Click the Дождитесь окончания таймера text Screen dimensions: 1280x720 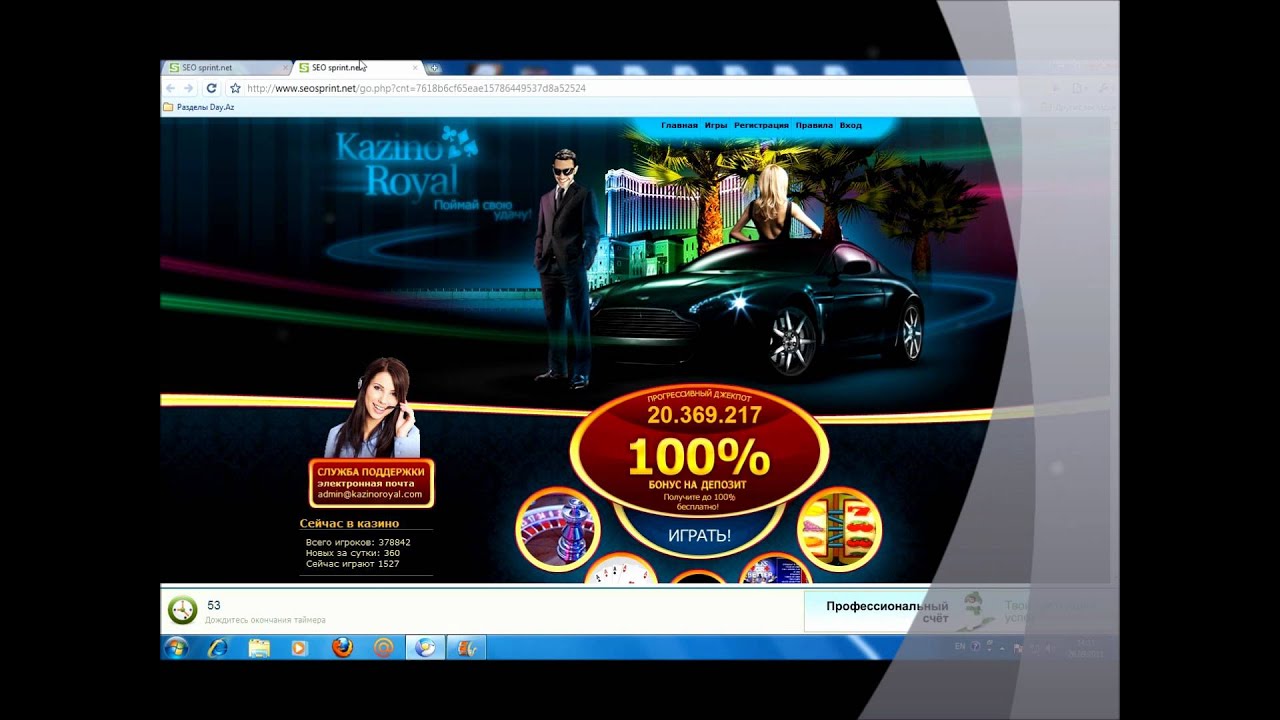coord(265,620)
